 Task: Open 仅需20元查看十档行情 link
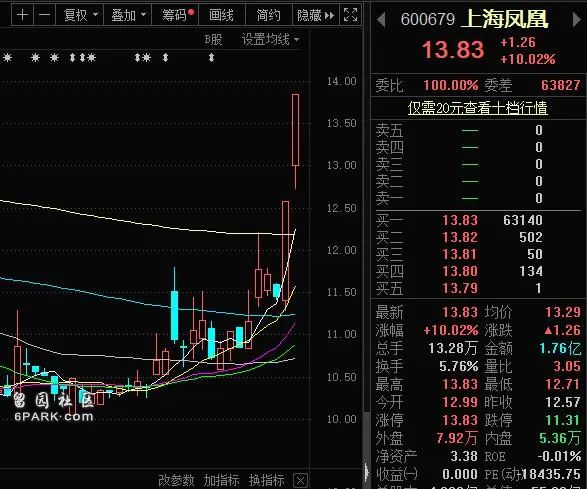click(478, 108)
